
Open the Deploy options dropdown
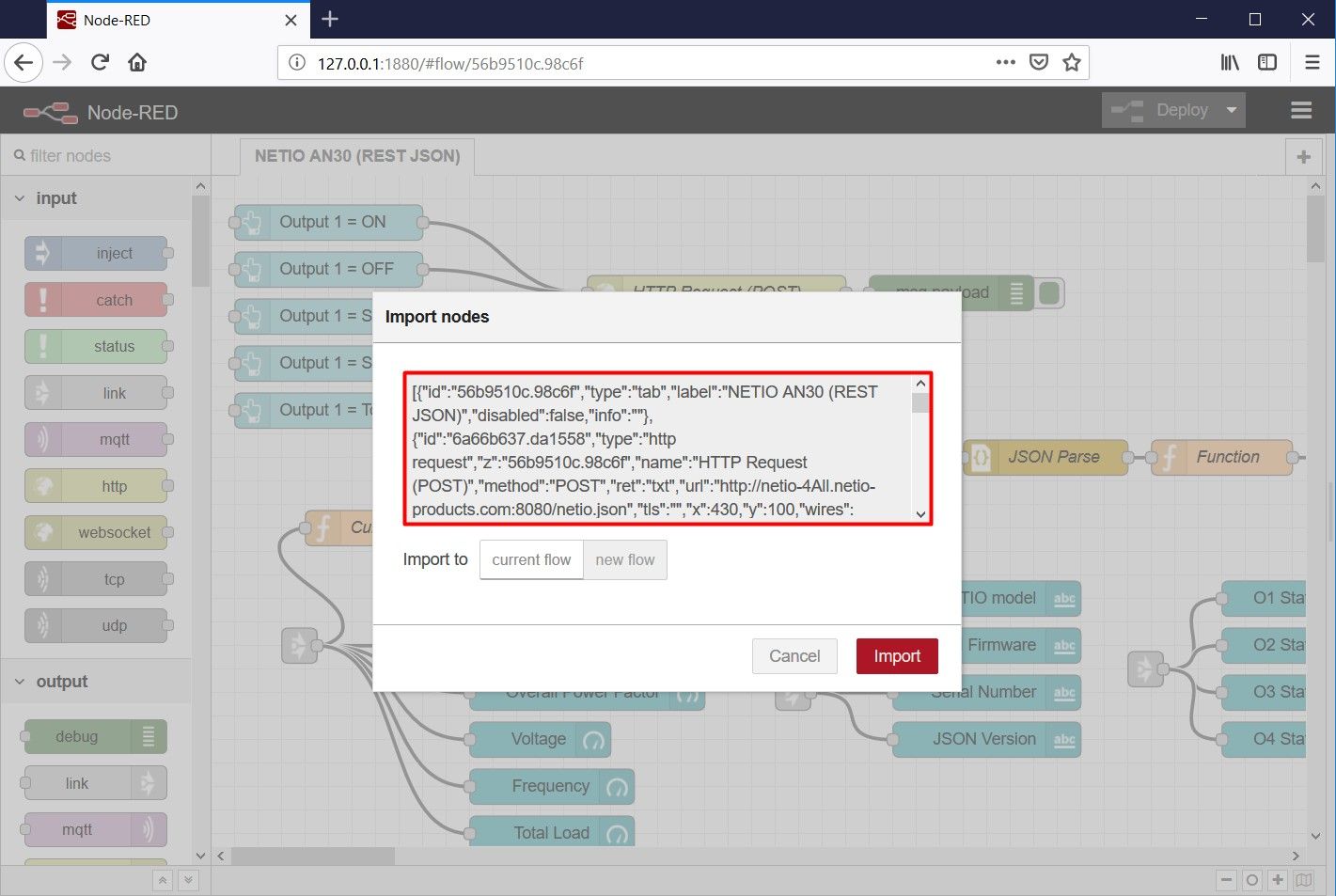(x=1232, y=110)
